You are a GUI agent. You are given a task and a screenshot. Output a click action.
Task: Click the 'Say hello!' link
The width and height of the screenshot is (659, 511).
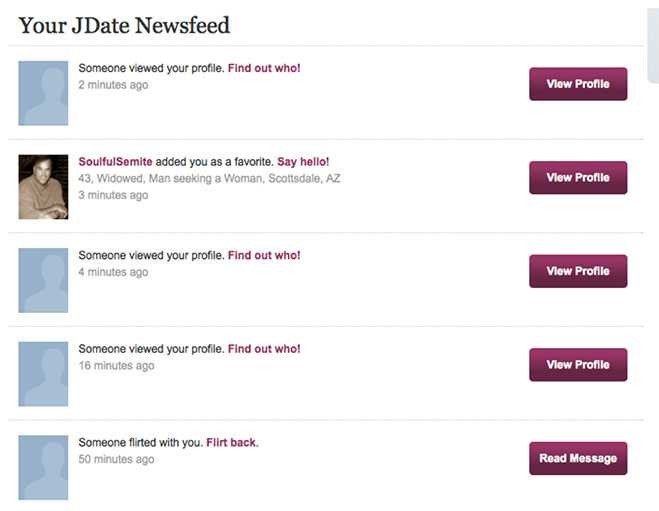(x=303, y=162)
